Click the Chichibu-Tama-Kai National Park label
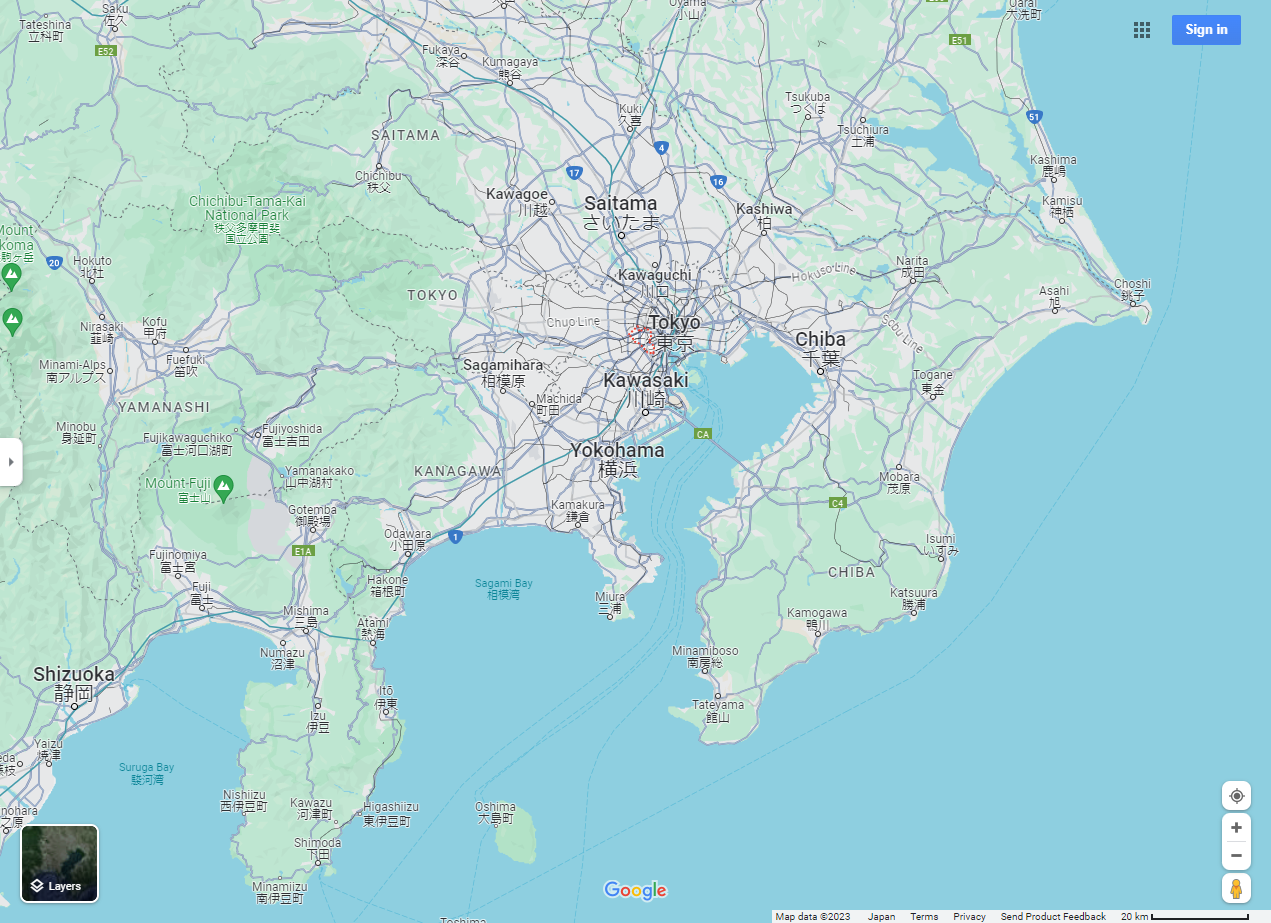Viewport: 1271px width, 923px height. [246, 208]
